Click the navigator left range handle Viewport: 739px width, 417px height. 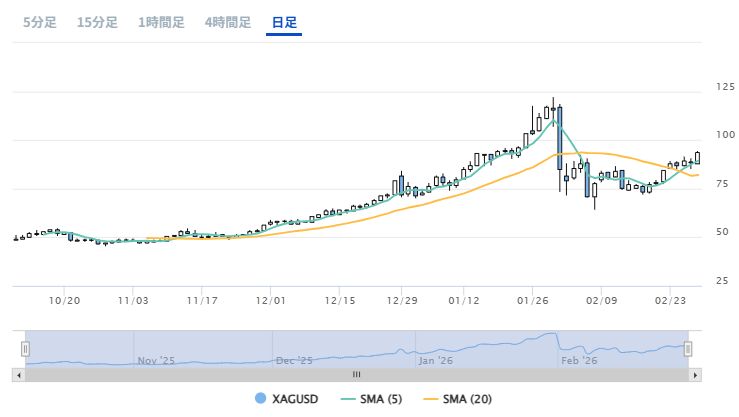point(25,349)
